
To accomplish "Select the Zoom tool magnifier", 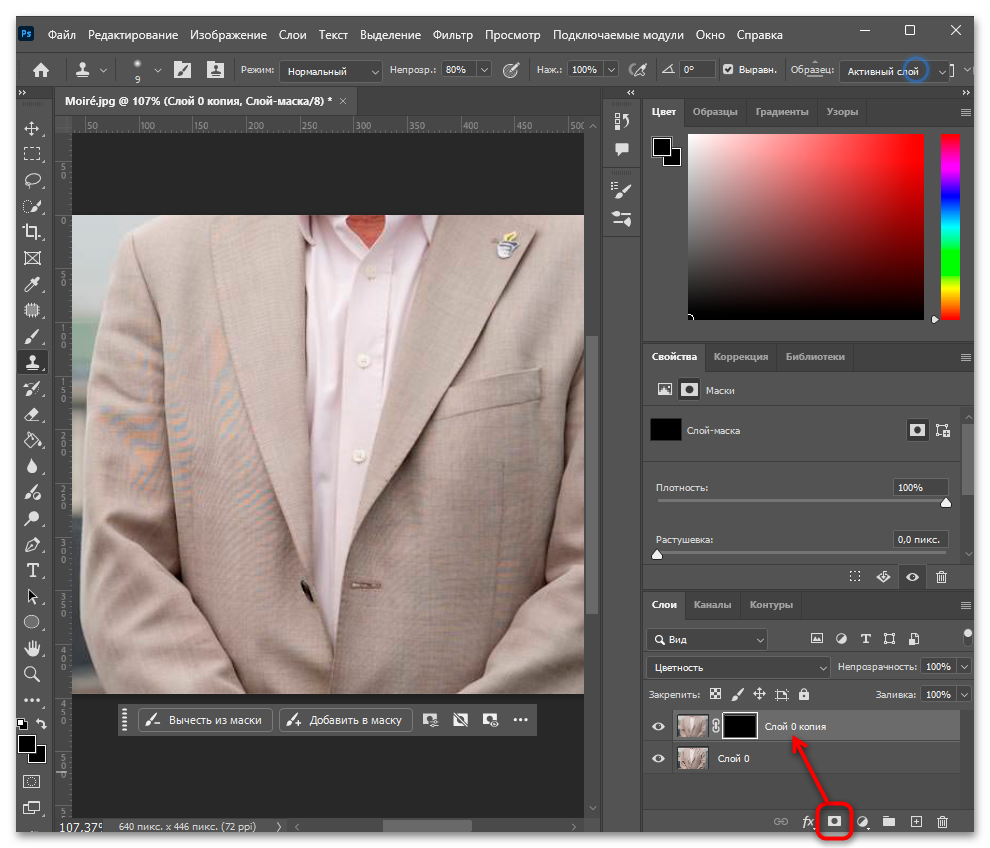I will tap(32, 674).
